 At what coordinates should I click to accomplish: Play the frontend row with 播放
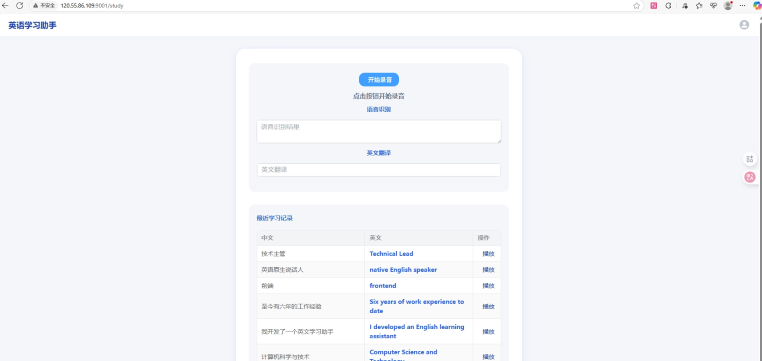tap(488, 286)
